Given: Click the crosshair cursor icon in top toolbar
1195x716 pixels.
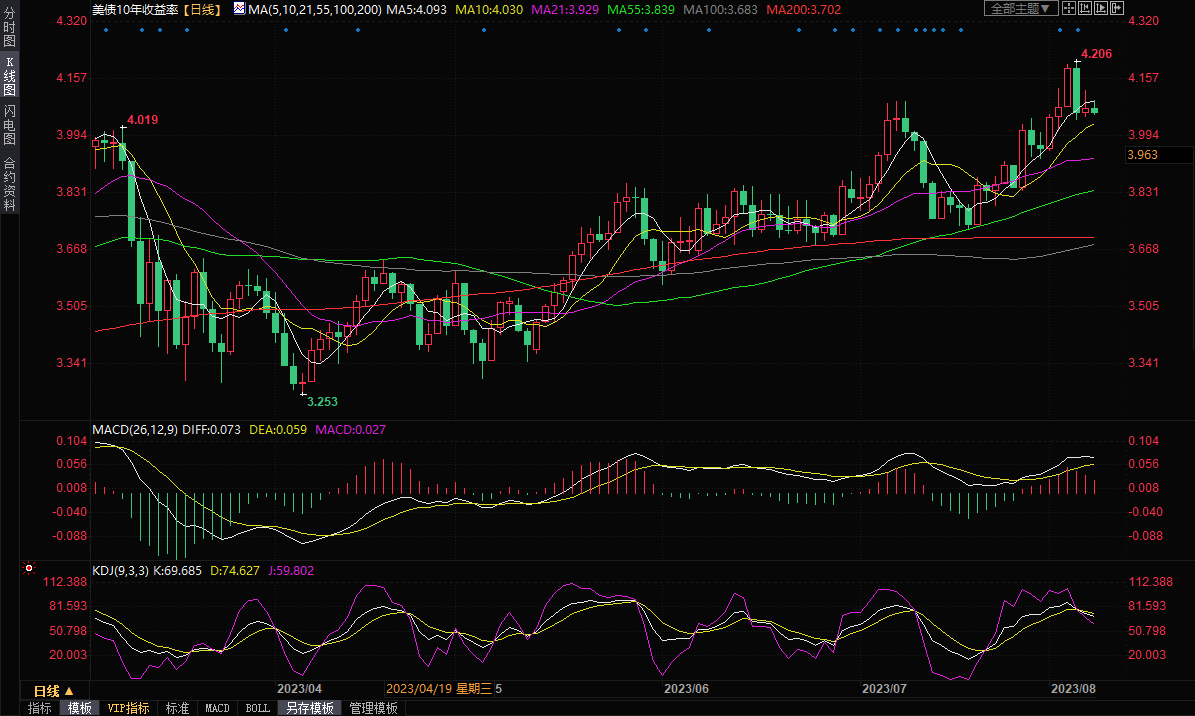Looking at the screenshot, I should pos(1069,8).
